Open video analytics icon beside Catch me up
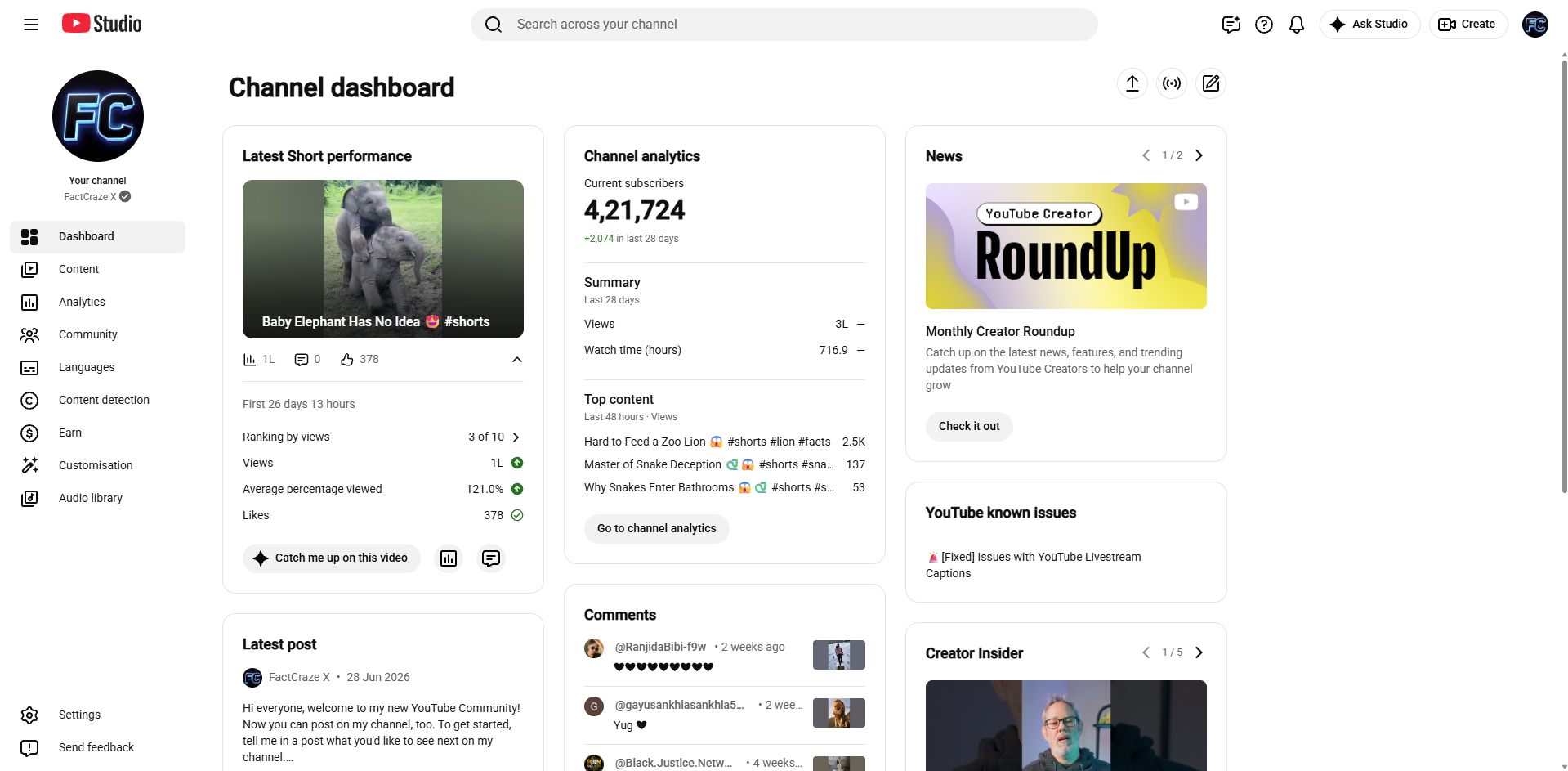The width and height of the screenshot is (1568, 771). (x=449, y=558)
